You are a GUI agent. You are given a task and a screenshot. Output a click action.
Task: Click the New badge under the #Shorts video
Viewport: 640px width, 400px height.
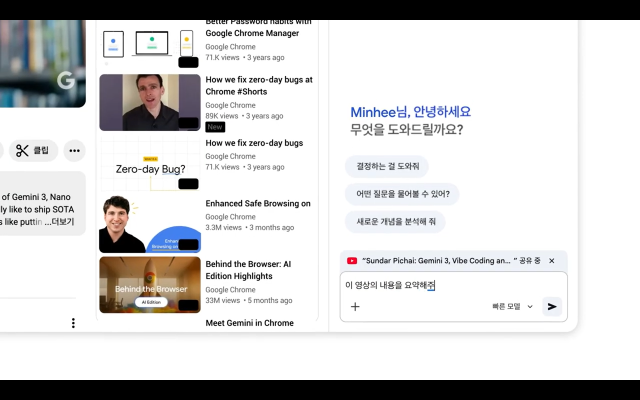(215, 127)
